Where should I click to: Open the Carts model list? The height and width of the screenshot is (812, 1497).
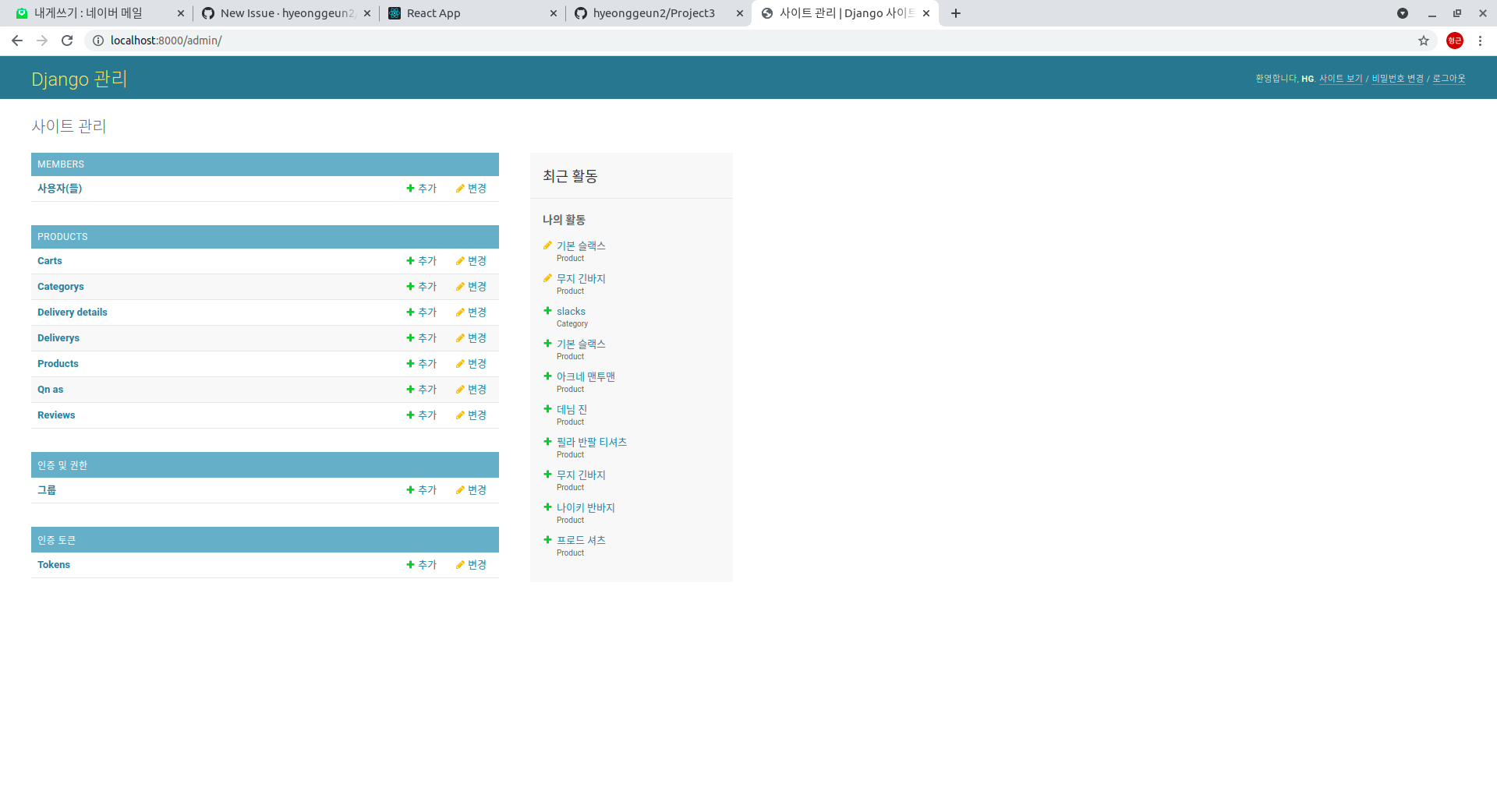[x=50, y=261]
